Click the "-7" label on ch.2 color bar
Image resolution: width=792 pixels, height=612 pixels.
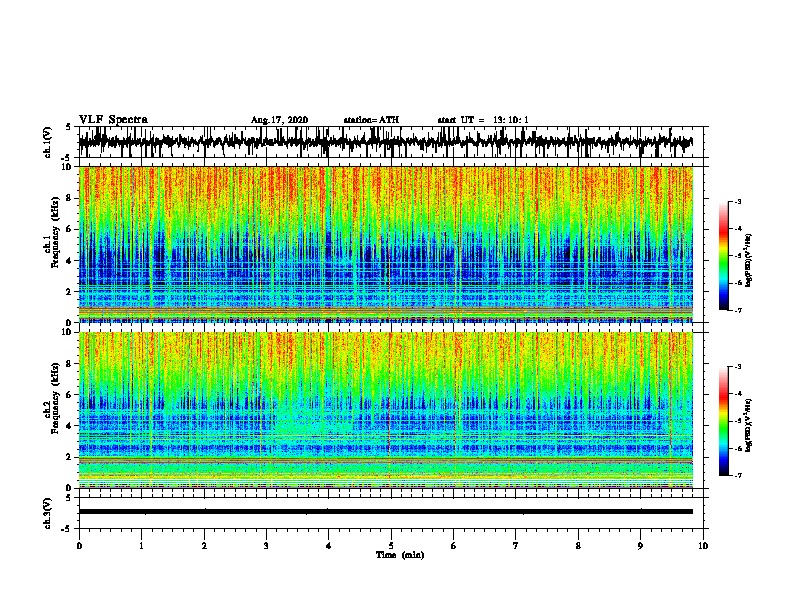point(737,475)
